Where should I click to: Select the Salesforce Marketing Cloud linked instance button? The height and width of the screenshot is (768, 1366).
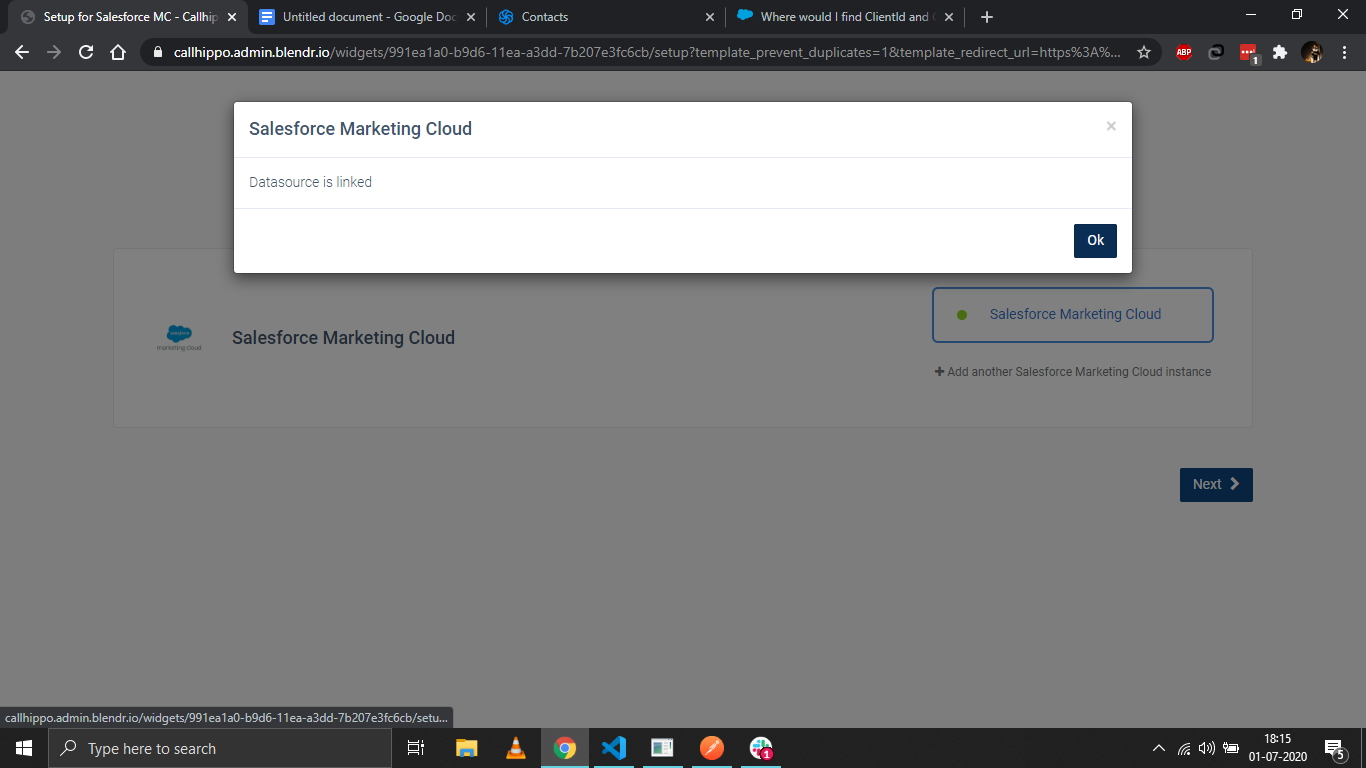pyautogui.click(x=1073, y=315)
